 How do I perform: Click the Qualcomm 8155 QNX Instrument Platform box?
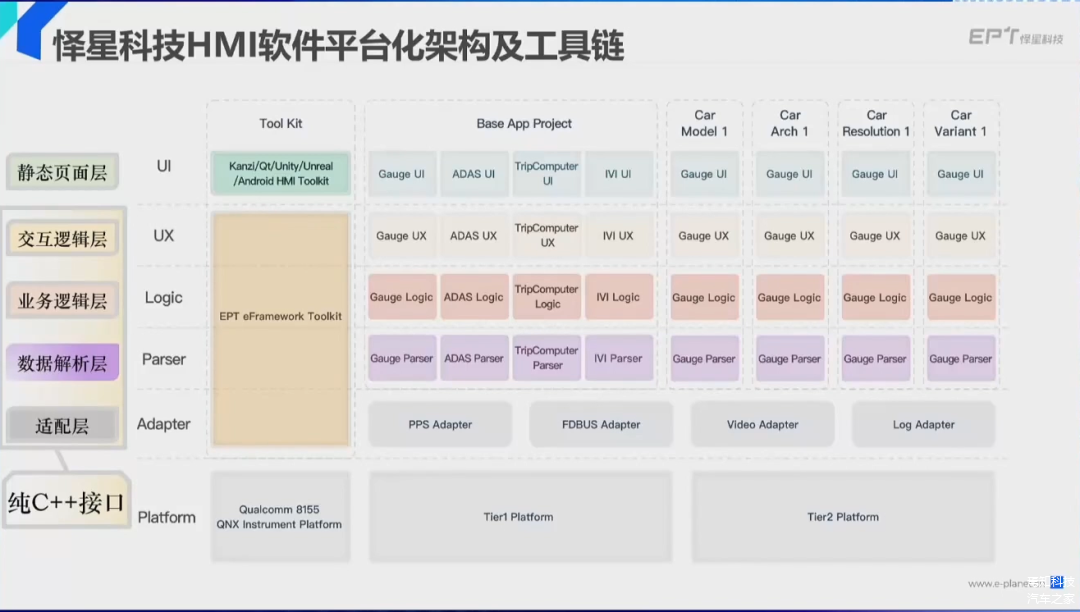point(279,517)
